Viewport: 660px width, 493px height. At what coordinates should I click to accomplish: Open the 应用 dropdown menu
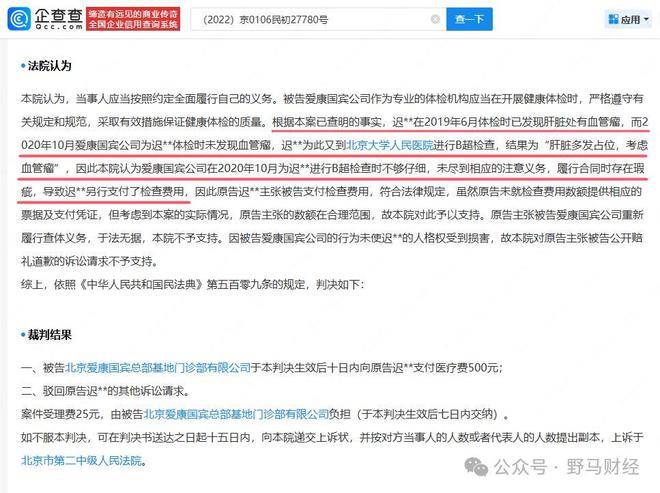coord(628,19)
